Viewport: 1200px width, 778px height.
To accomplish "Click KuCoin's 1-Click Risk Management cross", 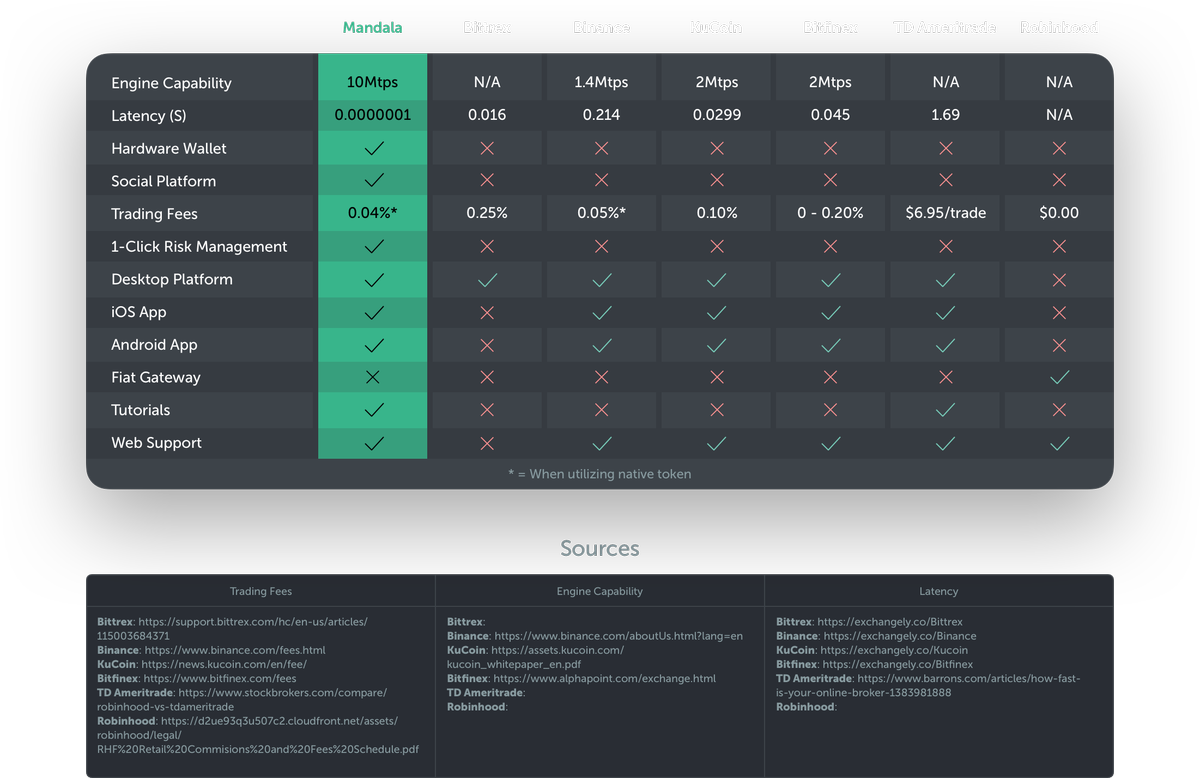I will point(716,246).
